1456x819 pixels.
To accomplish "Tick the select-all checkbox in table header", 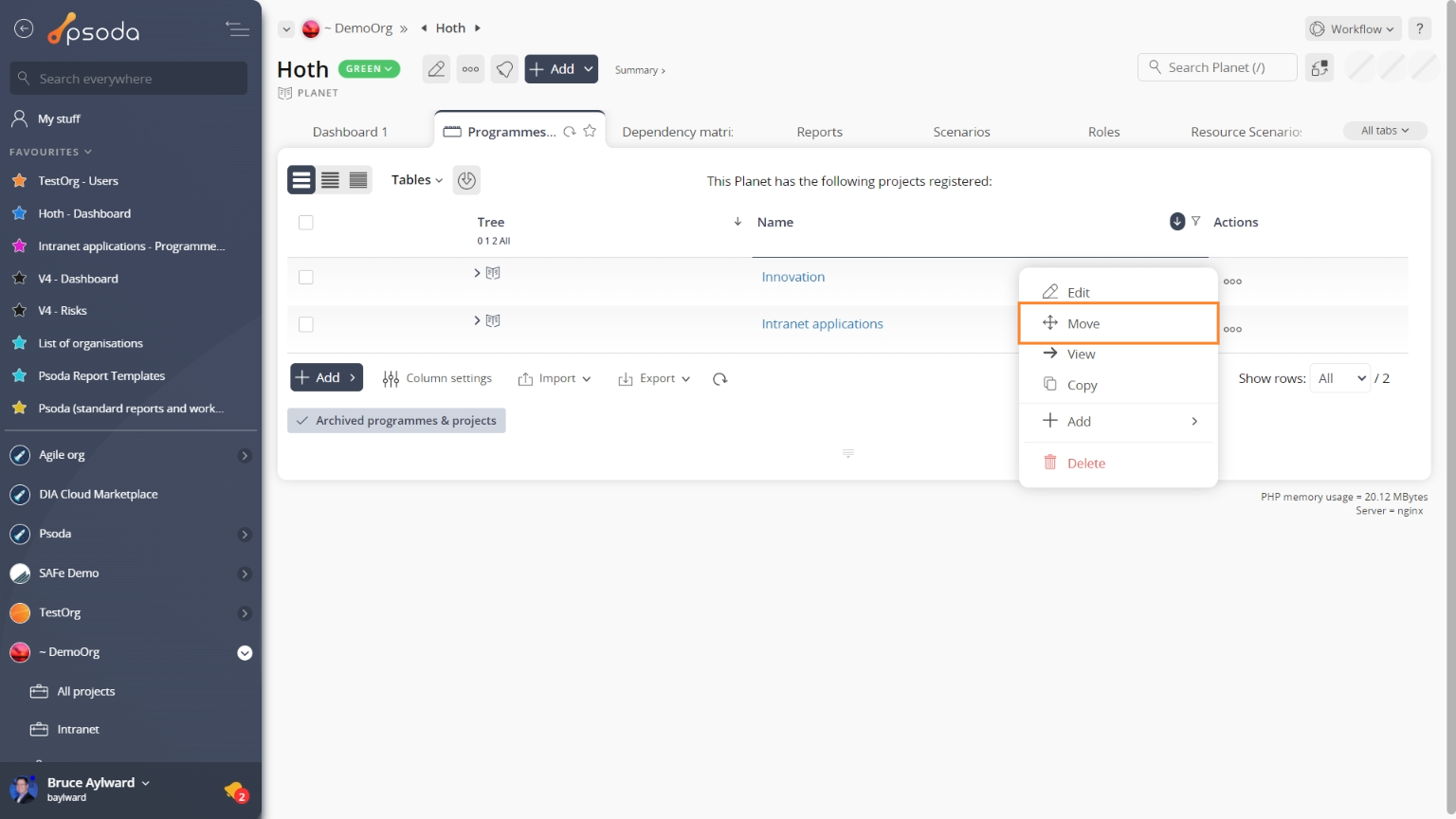I will [x=305, y=223].
